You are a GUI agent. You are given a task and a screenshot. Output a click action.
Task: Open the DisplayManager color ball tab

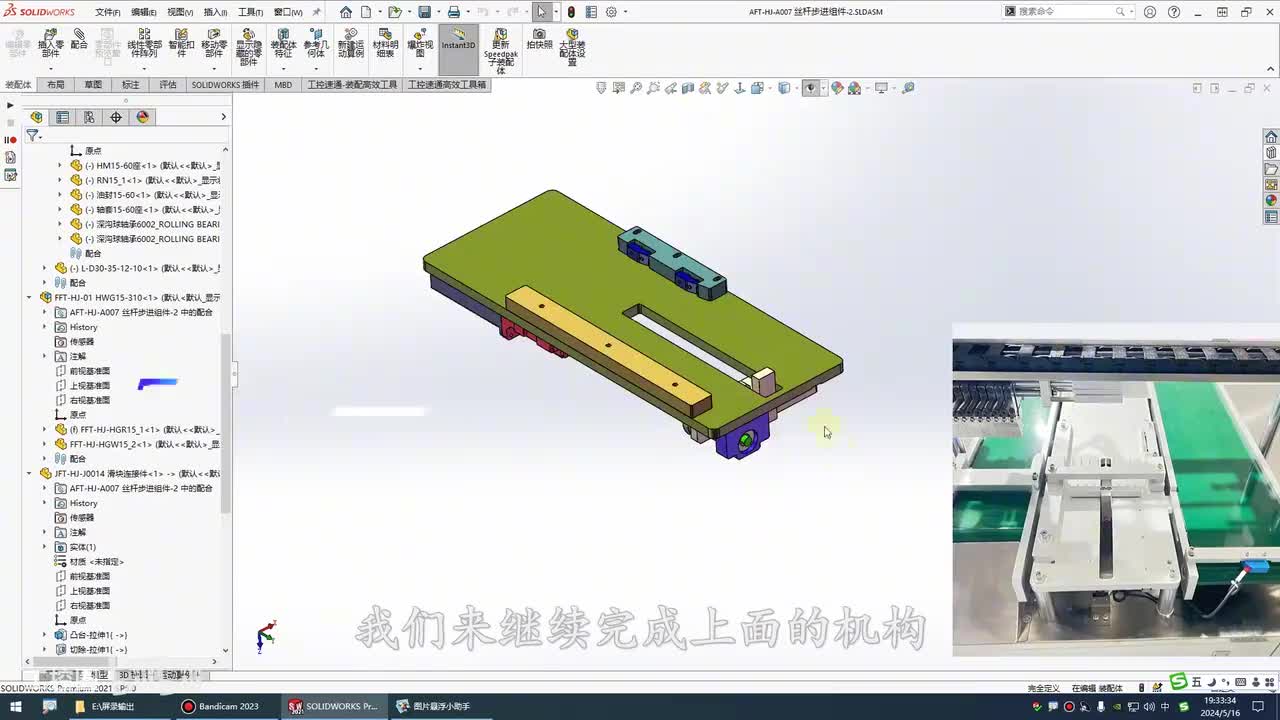[x=143, y=117]
